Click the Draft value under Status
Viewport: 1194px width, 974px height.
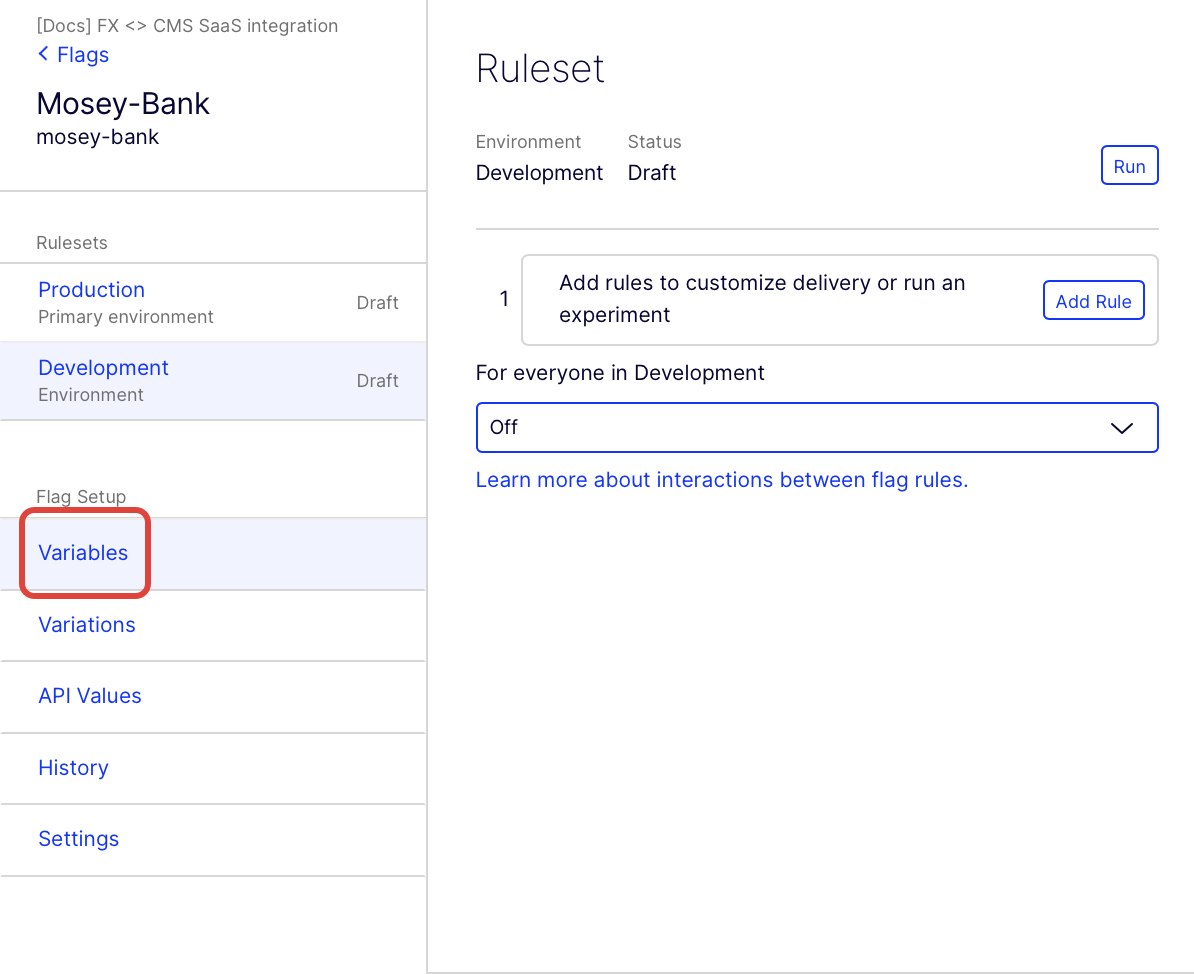pos(652,173)
